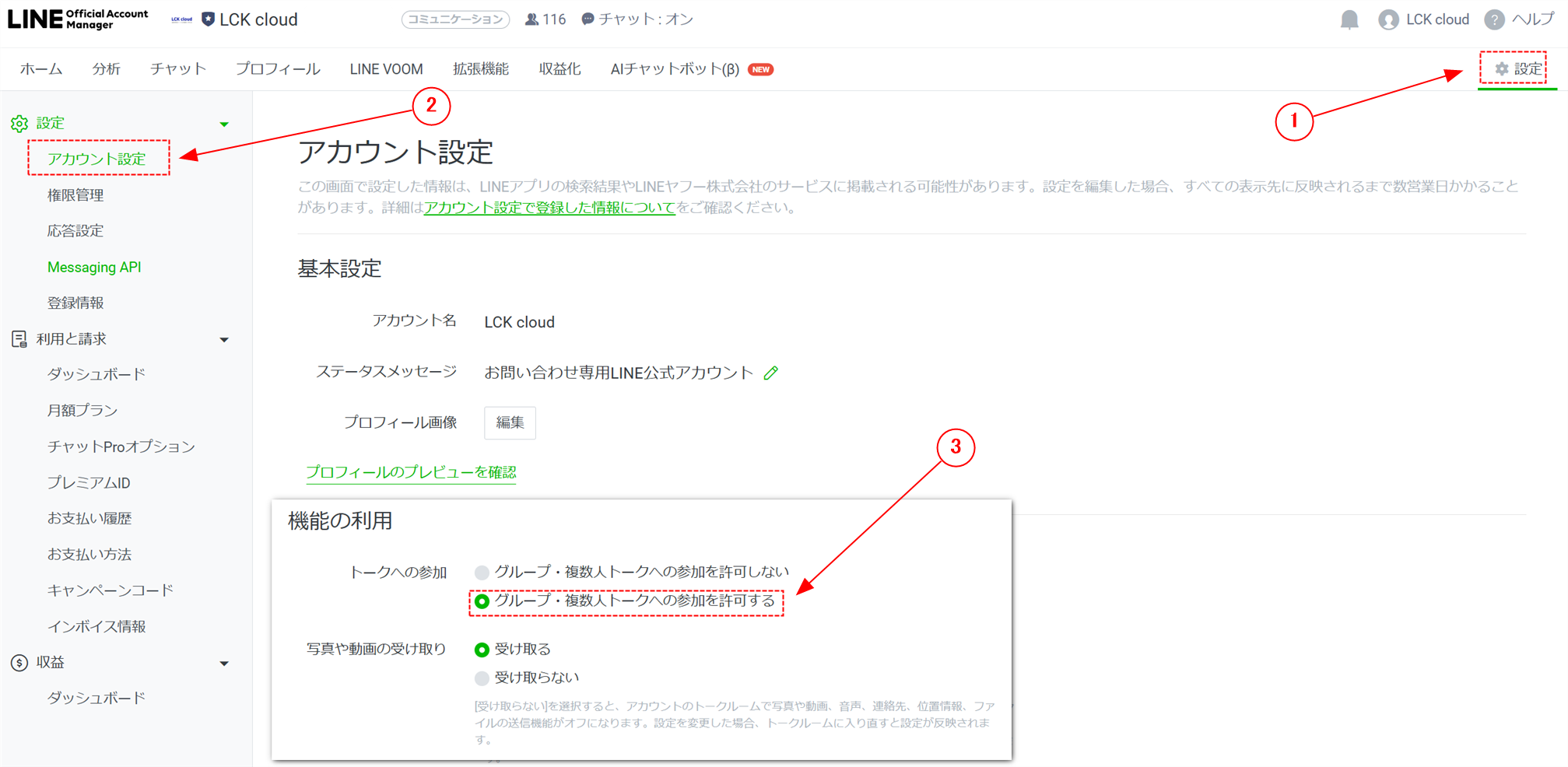Open 応答設定 in the sidebar

tap(75, 231)
